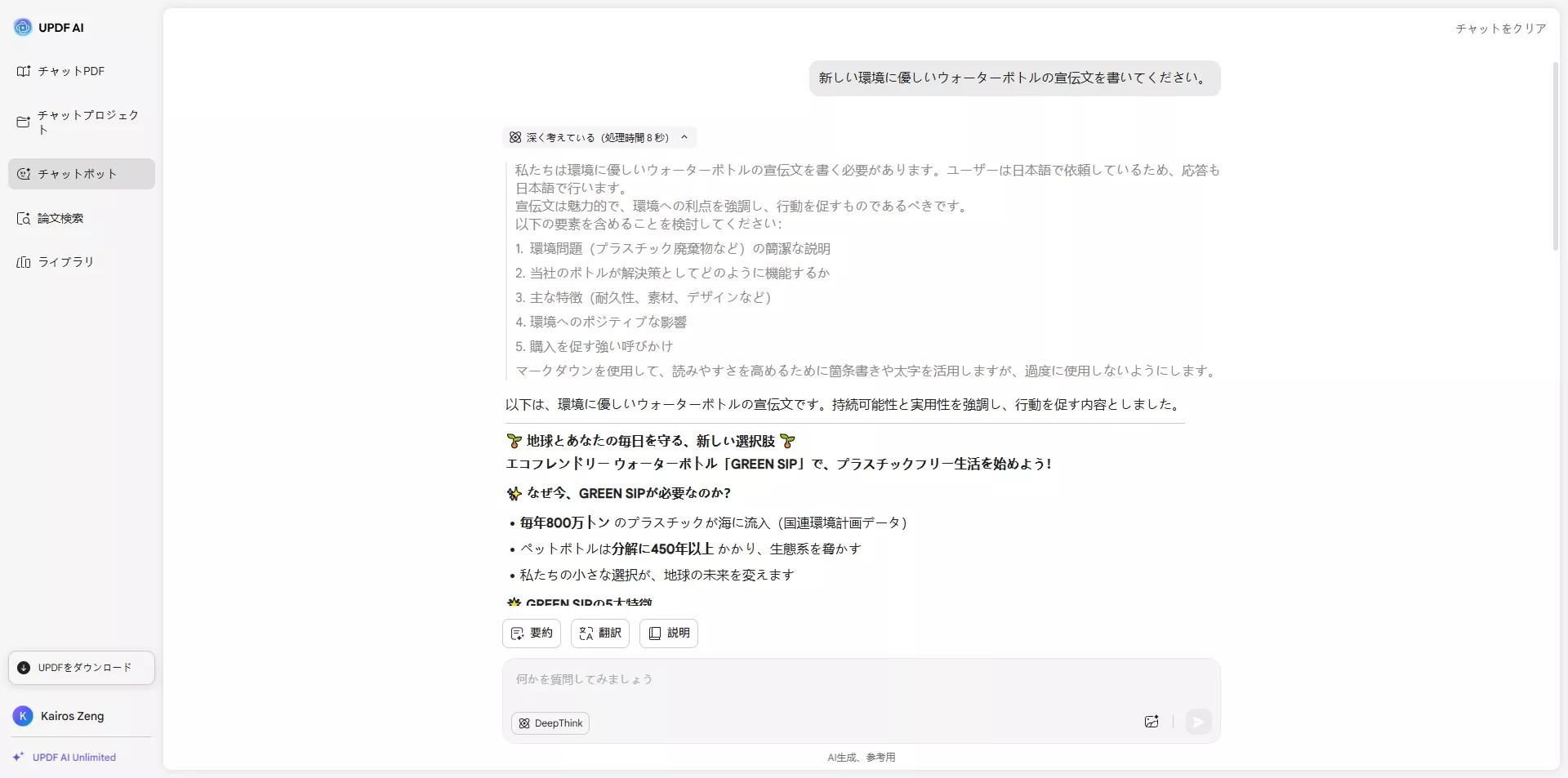The height and width of the screenshot is (778, 1568).
Task: Toggle the DeepThink mode button
Action: click(x=550, y=723)
